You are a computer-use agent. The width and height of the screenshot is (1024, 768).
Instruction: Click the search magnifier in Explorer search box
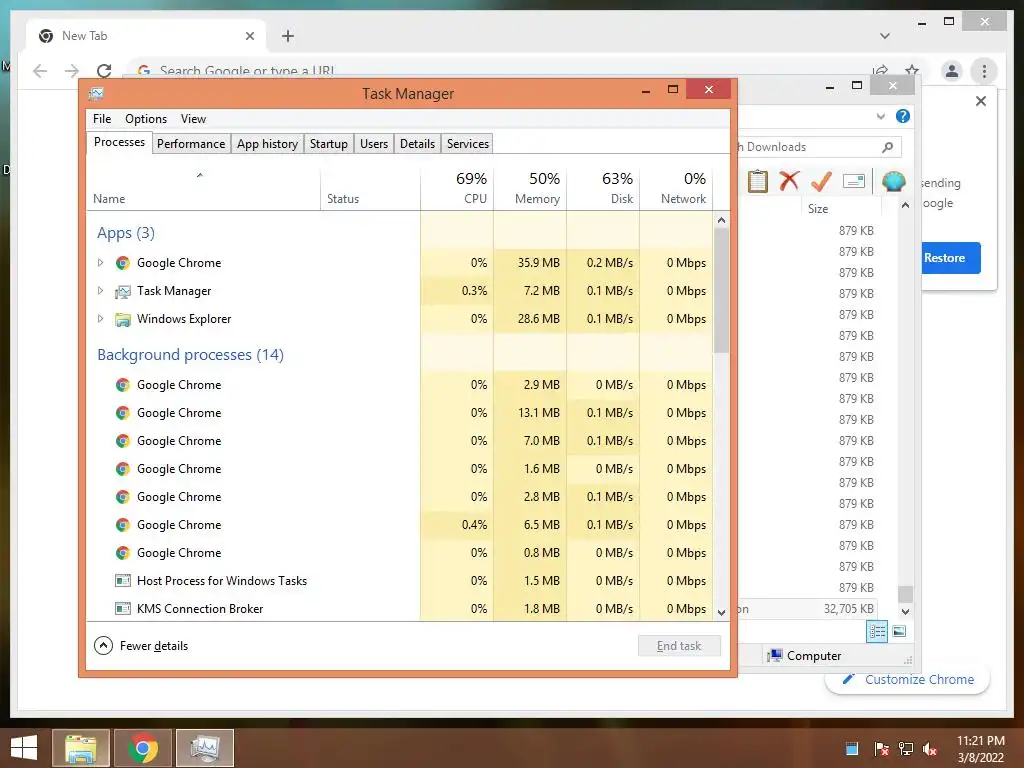(x=887, y=147)
